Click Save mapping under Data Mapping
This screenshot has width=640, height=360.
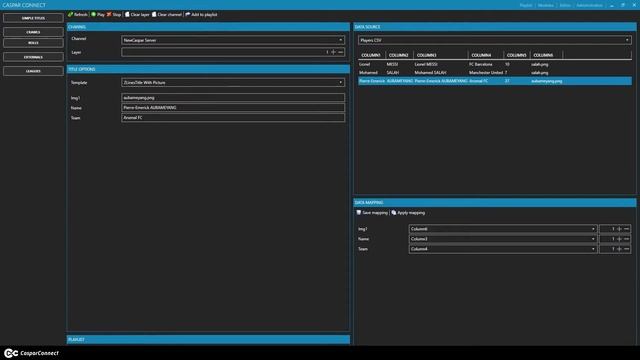(x=372, y=213)
